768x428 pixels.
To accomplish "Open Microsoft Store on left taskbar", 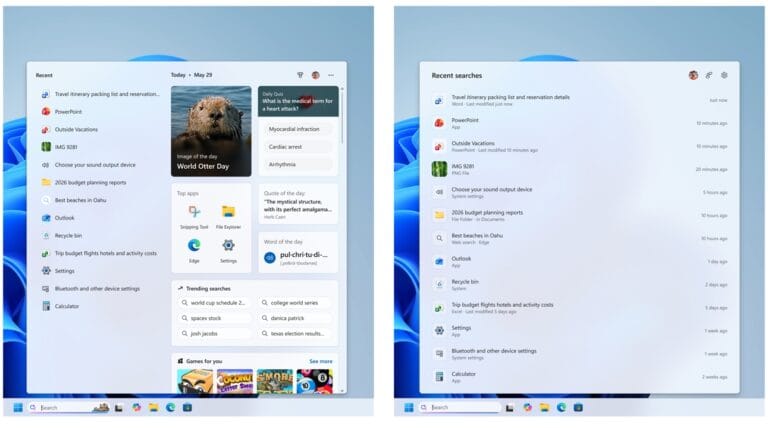I will (187, 407).
